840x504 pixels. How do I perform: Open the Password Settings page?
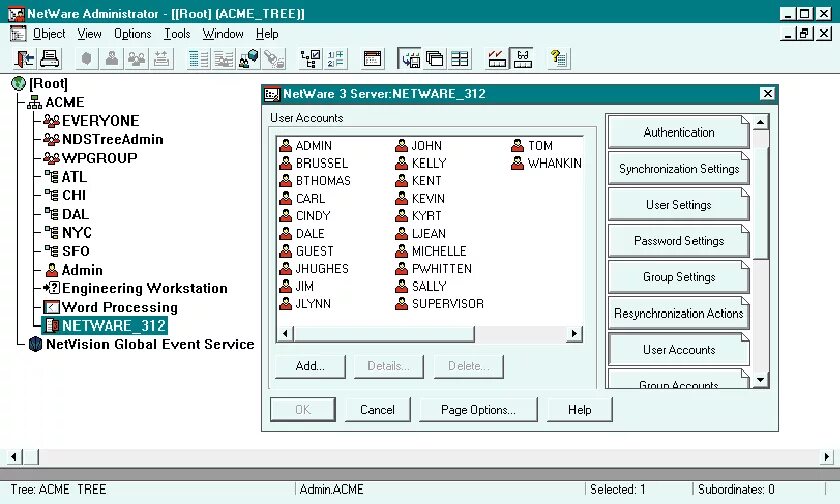(679, 241)
